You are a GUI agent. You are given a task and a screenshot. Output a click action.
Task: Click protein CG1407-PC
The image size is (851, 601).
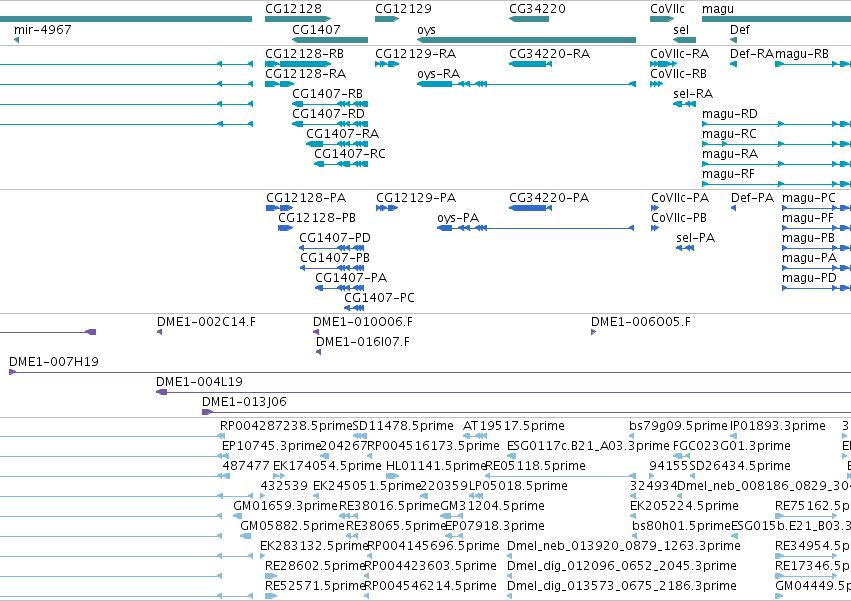354,308
